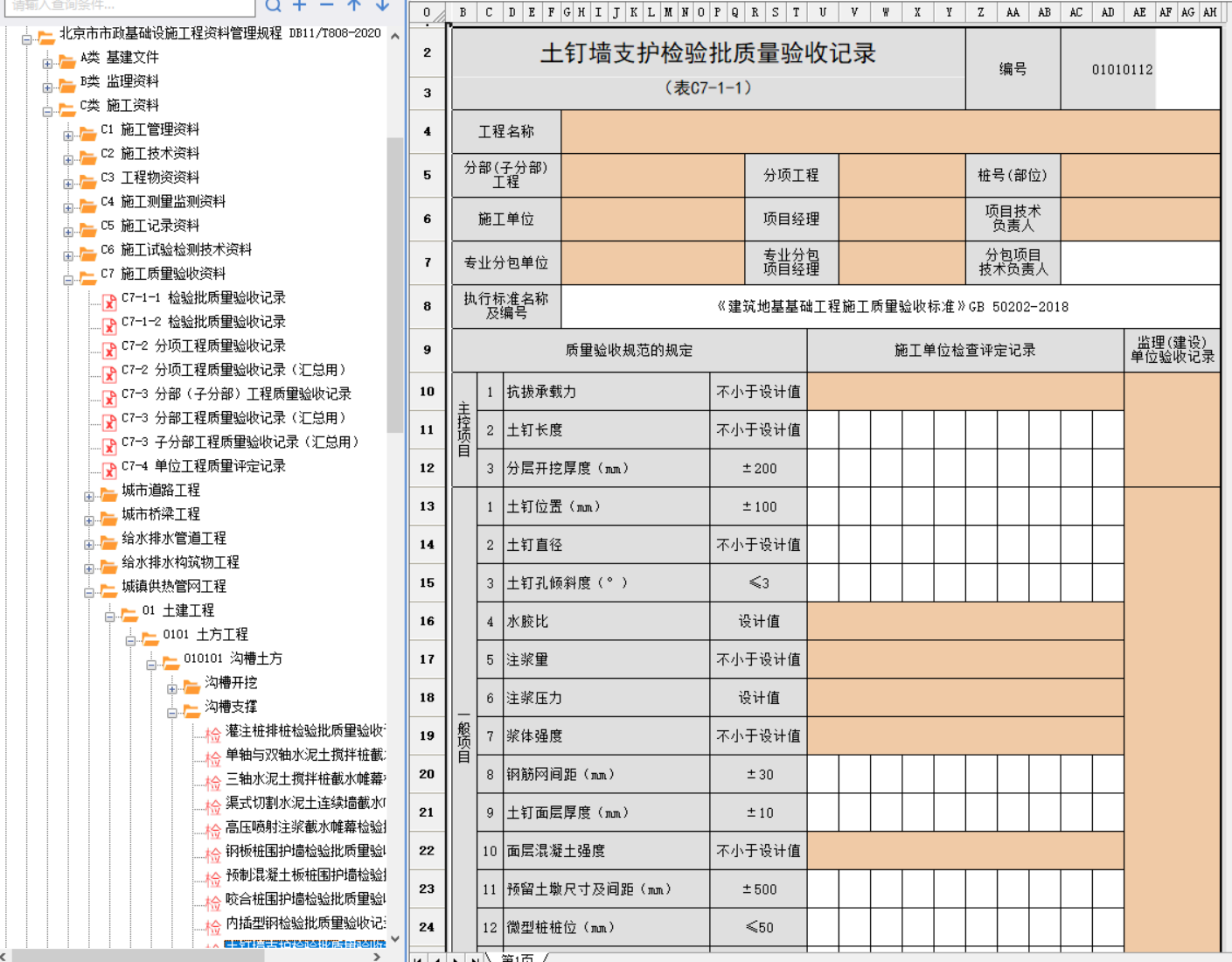
Task: Select 高压喷射注浆截水帷幕 tree item
Action: point(305,826)
